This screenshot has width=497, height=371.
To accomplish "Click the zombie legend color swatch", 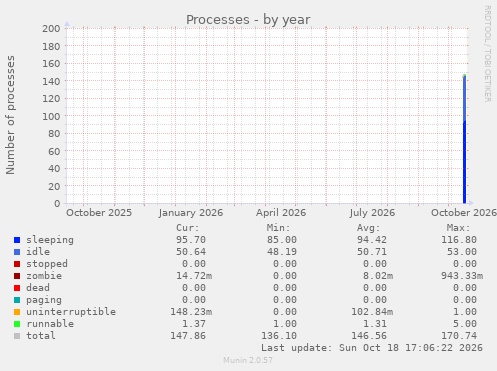I will point(17,276).
